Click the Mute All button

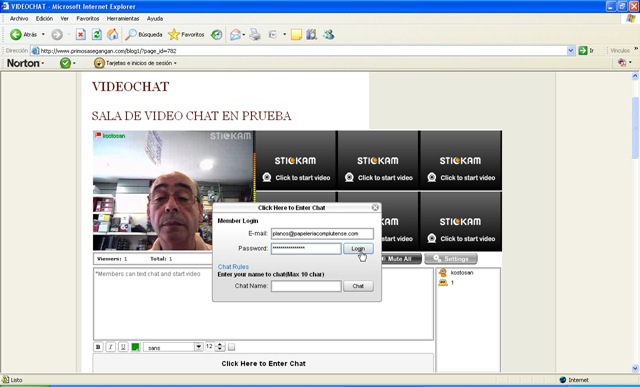(400, 259)
